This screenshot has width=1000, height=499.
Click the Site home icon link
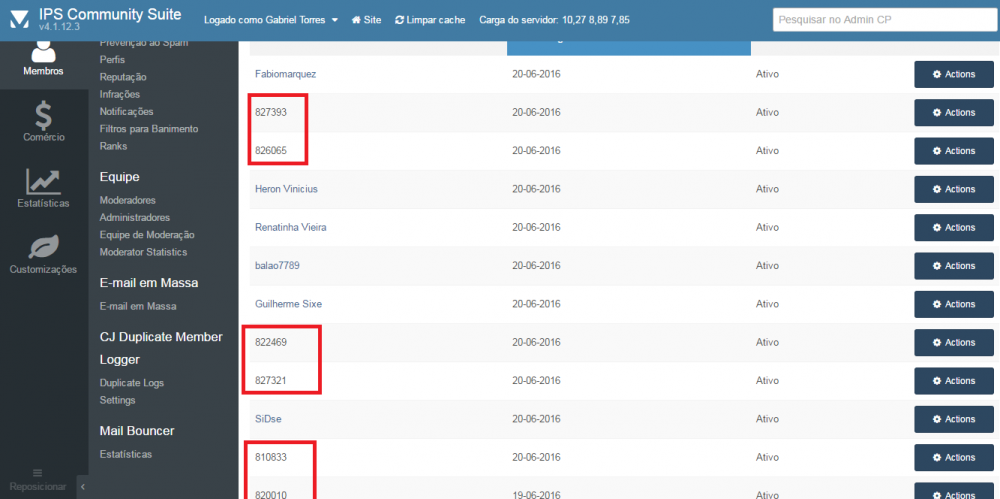tap(356, 20)
